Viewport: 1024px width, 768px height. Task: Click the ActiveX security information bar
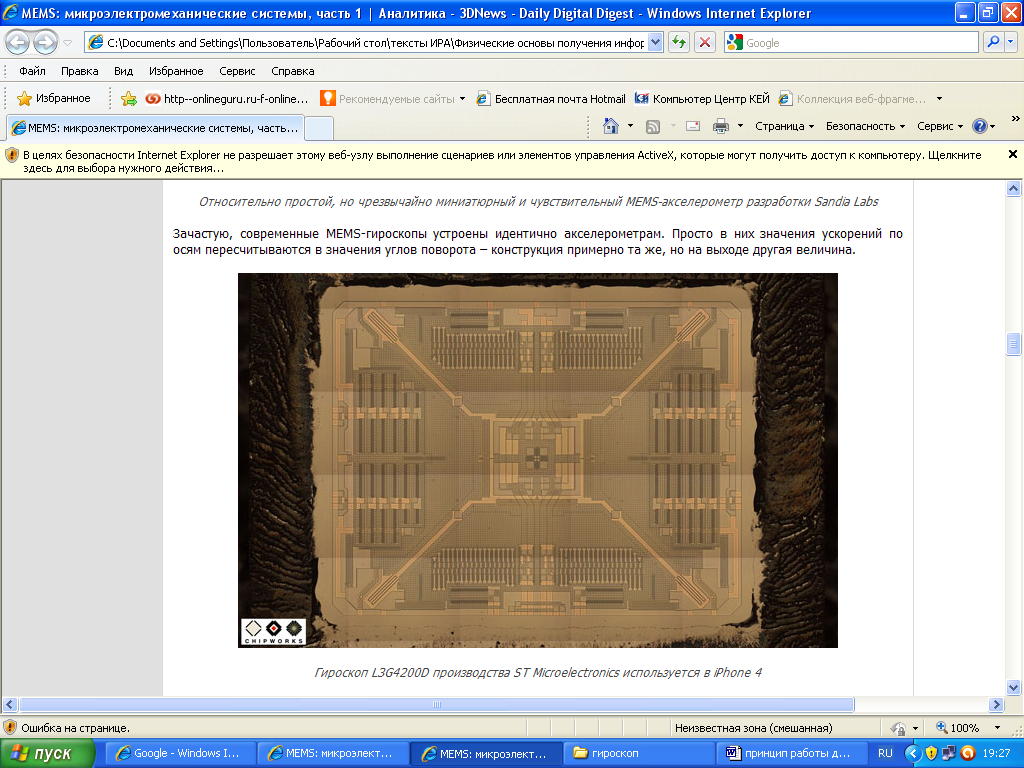tap(503, 161)
